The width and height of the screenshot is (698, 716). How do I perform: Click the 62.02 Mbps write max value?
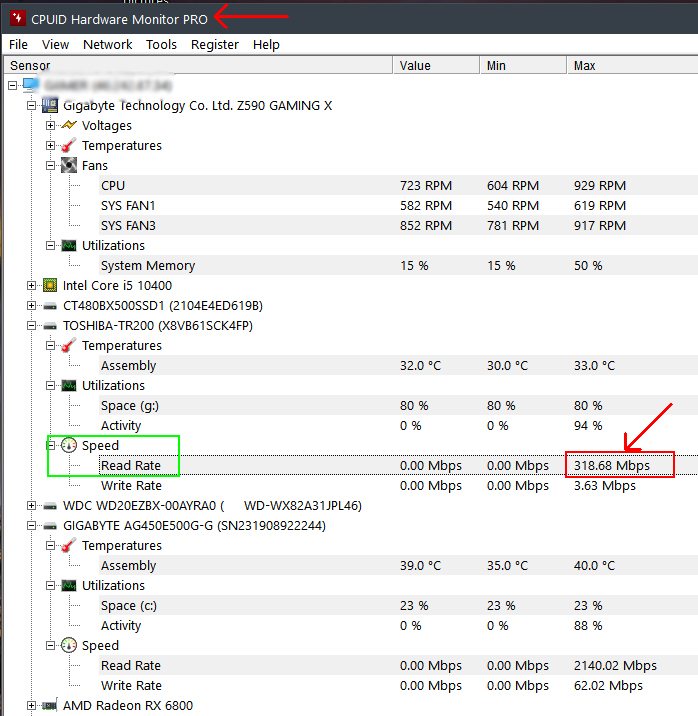(608, 685)
